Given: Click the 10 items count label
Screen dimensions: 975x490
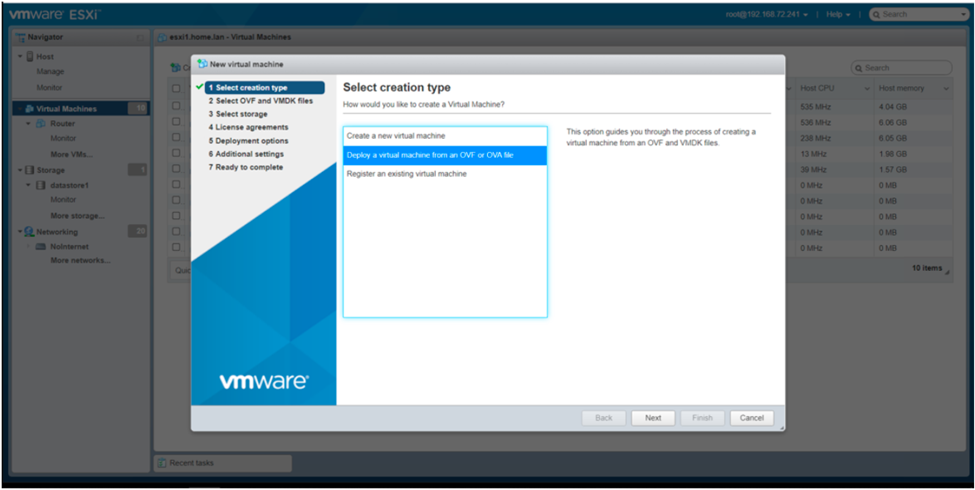Looking at the screenshot, I should coord(926,269).
